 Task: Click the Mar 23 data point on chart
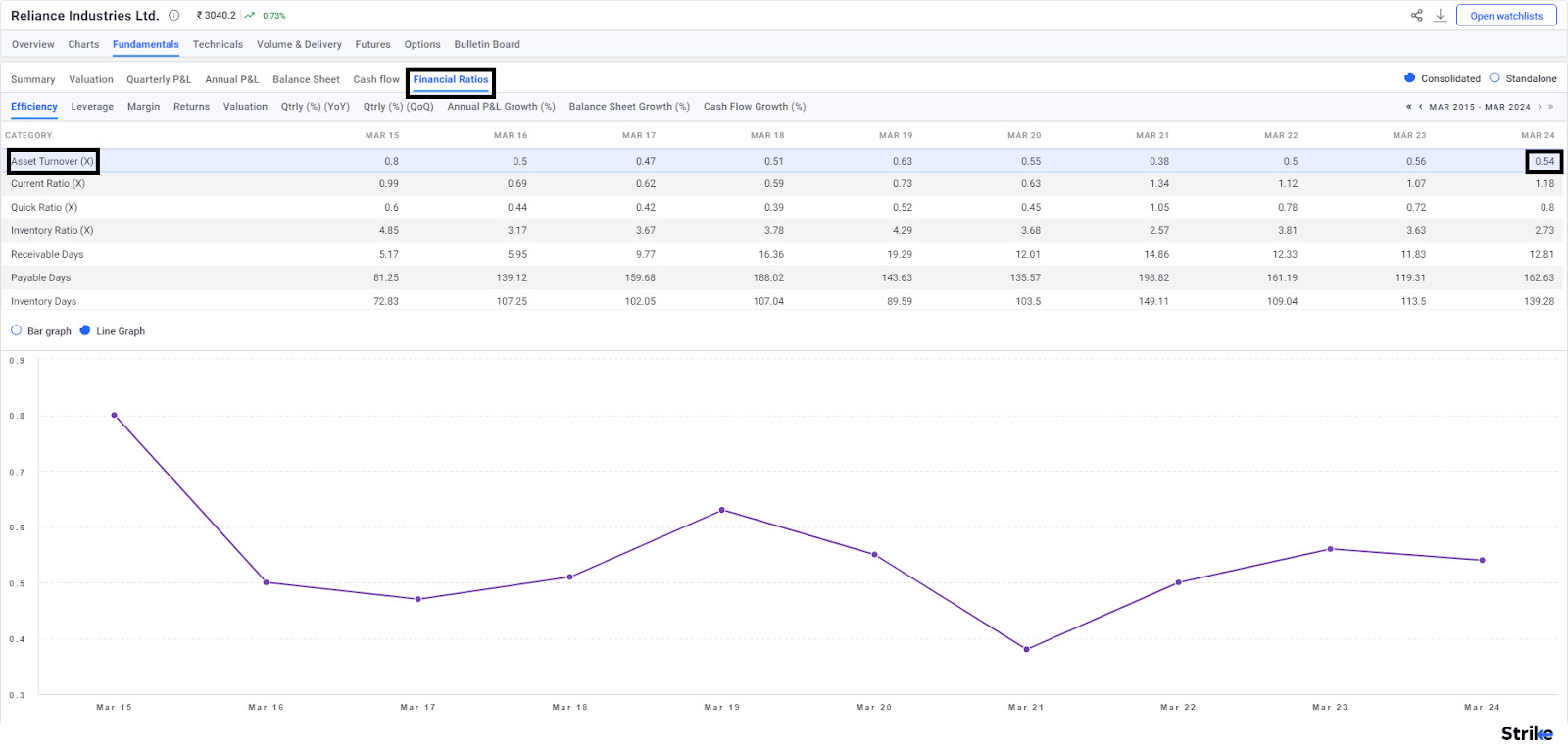pos(1330,549)
